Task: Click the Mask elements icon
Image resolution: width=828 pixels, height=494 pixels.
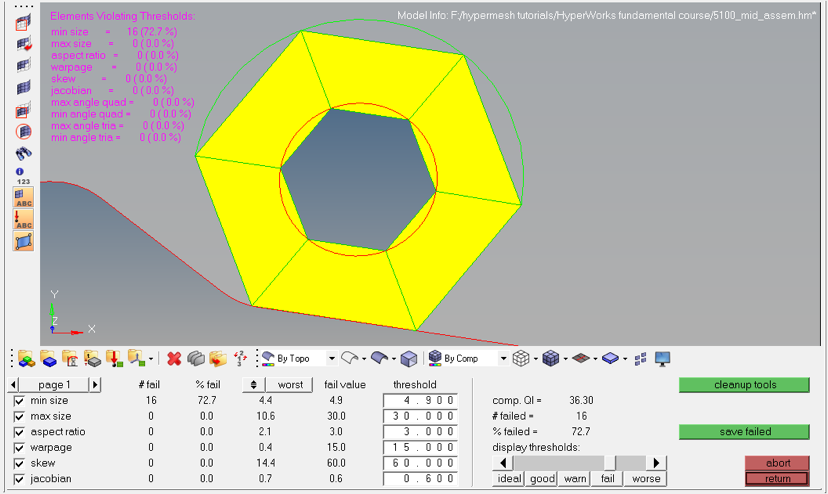Action: (x=23, y=23)
